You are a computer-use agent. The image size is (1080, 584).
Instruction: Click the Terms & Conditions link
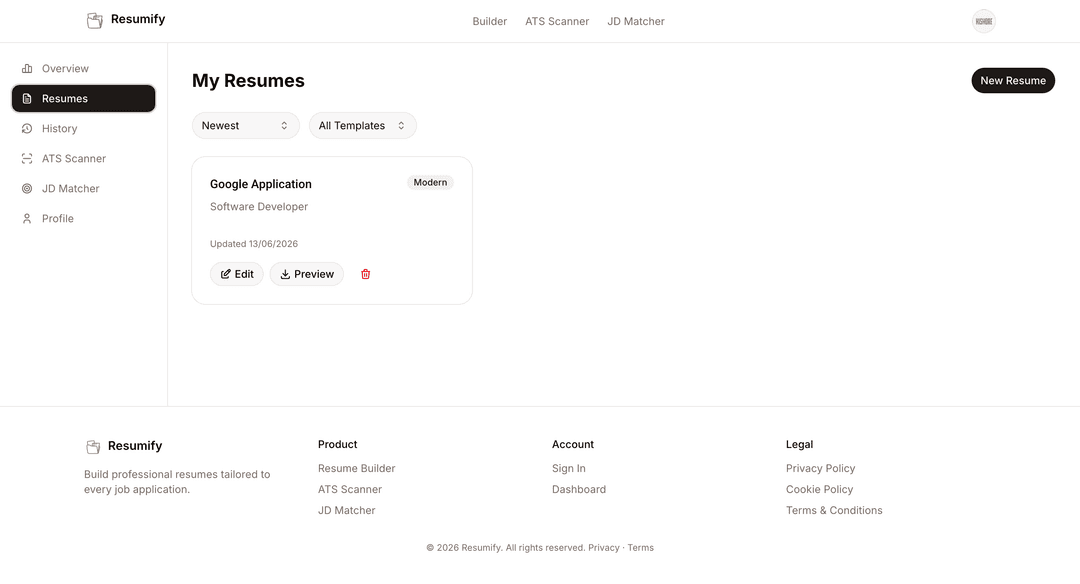coord(834,510)
